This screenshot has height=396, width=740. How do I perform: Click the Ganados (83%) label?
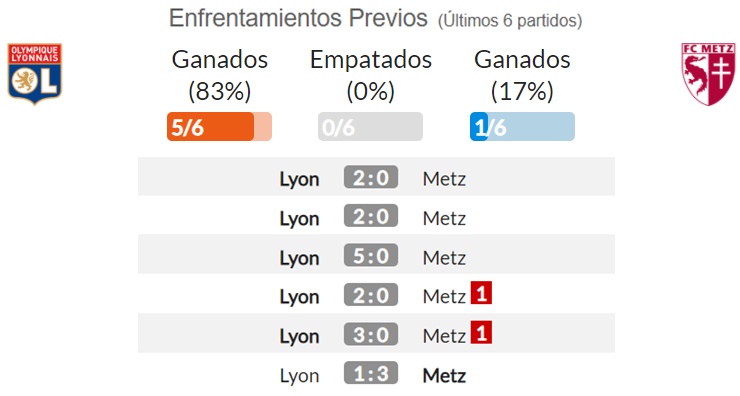tap(219, 75)
